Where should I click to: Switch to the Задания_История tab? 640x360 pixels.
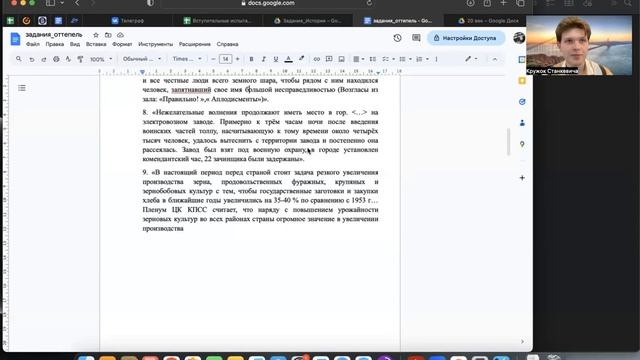308,20
